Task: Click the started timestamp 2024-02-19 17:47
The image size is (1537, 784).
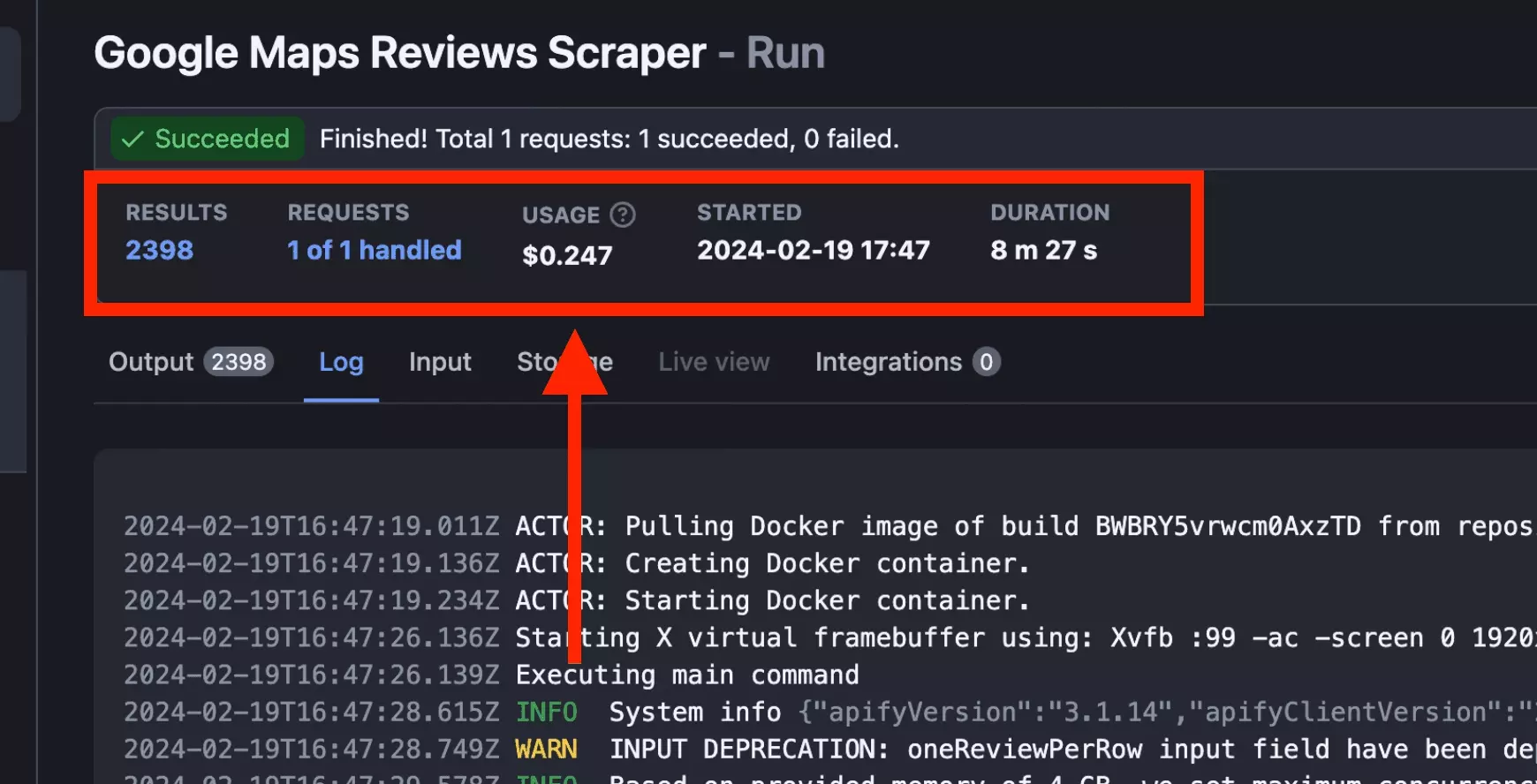Action: [x=814, y=251]
